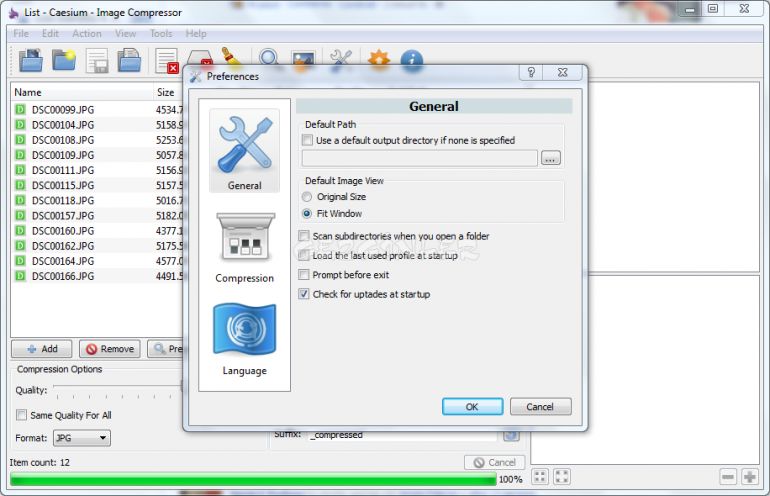Select DSC00115.JPG in the list
The image size is (770, 496).
point(97,186)
